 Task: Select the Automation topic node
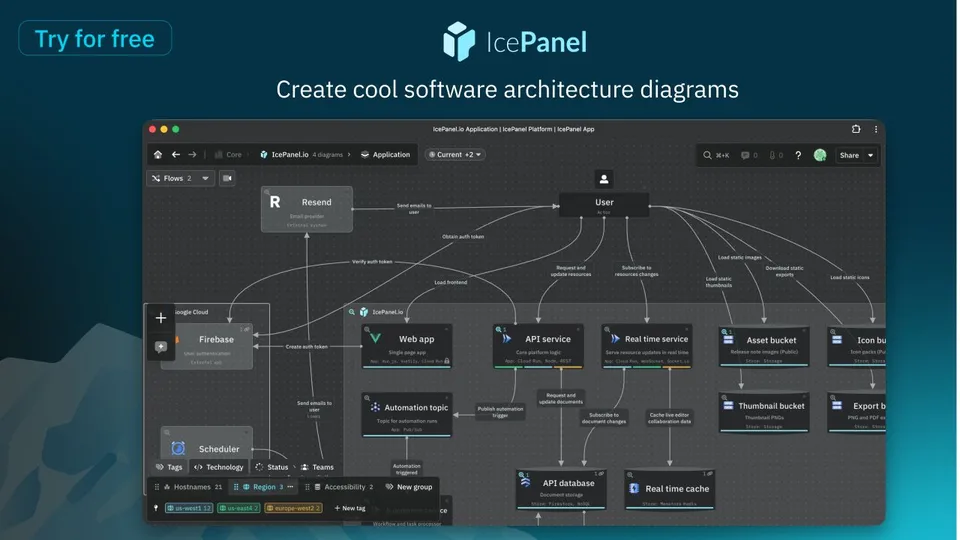407,414
